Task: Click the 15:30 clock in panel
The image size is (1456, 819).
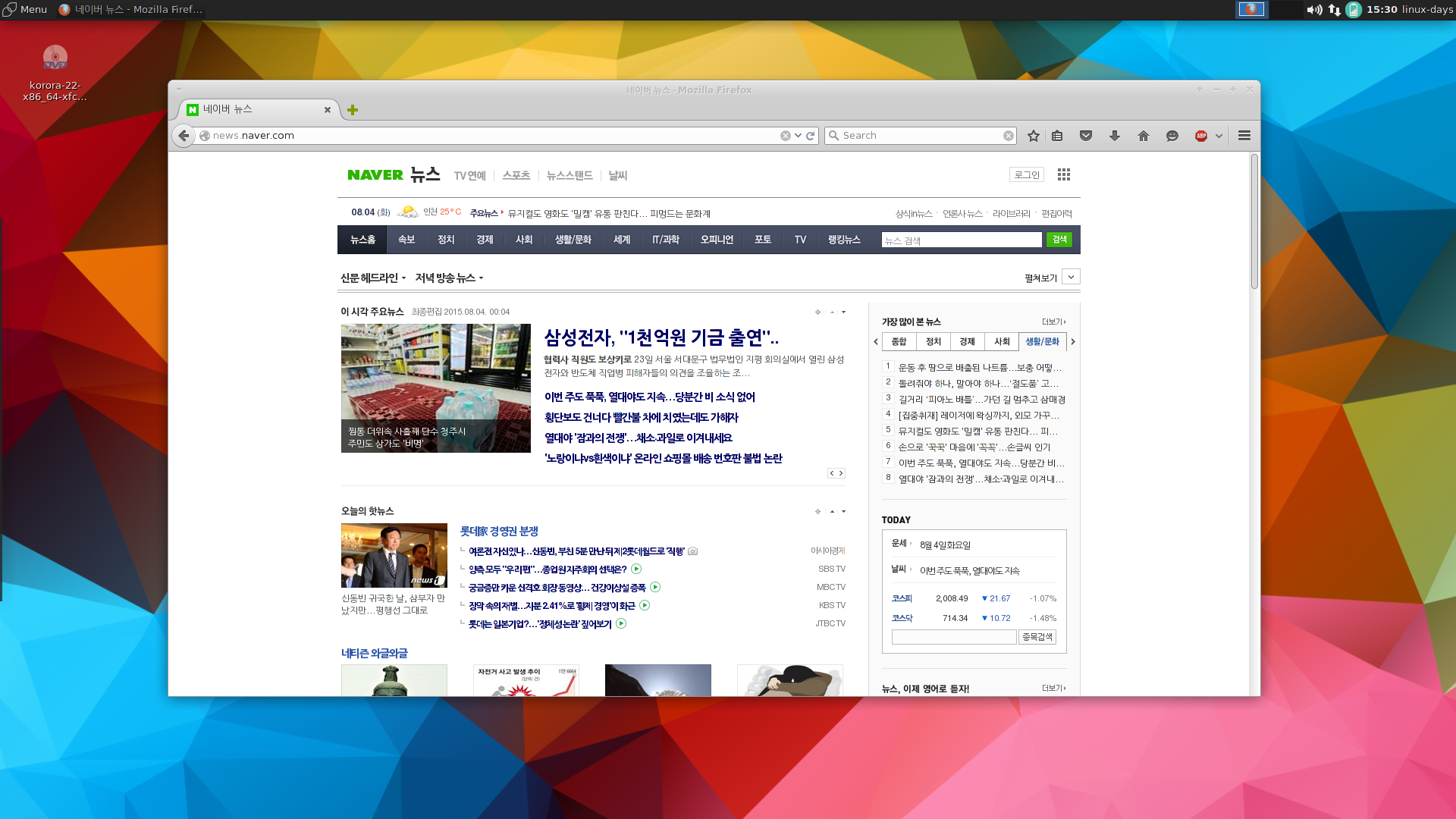Action: pyautogui.click(x=1382, y=9)
